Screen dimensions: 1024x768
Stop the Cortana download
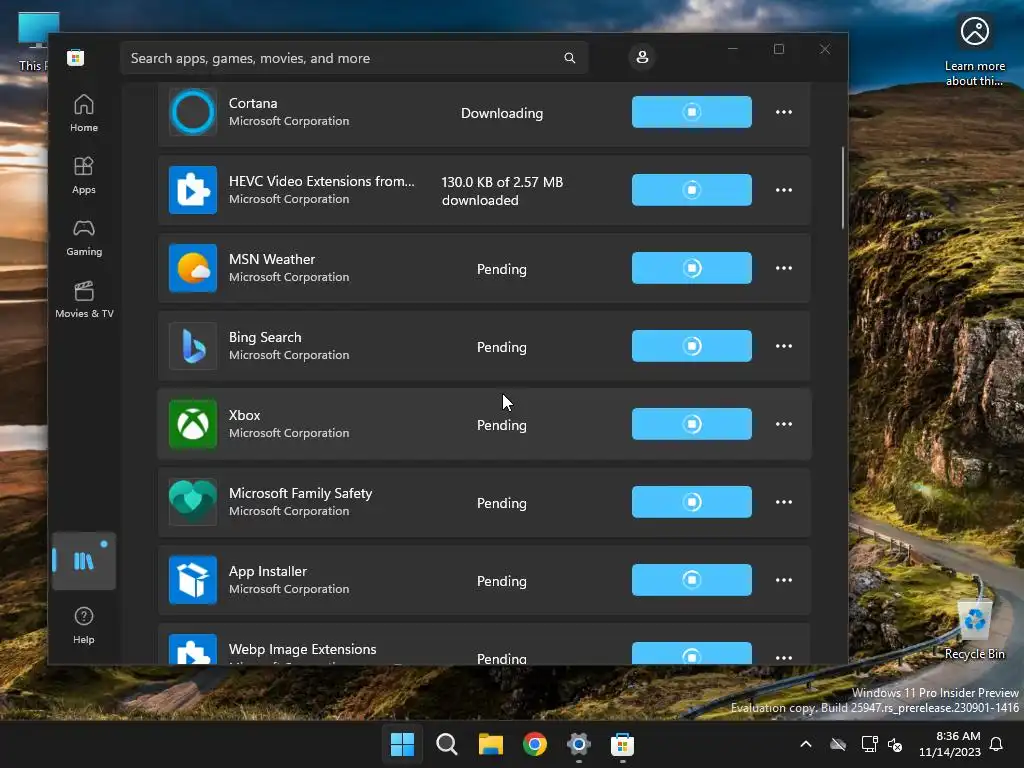[x=692, y=112]
